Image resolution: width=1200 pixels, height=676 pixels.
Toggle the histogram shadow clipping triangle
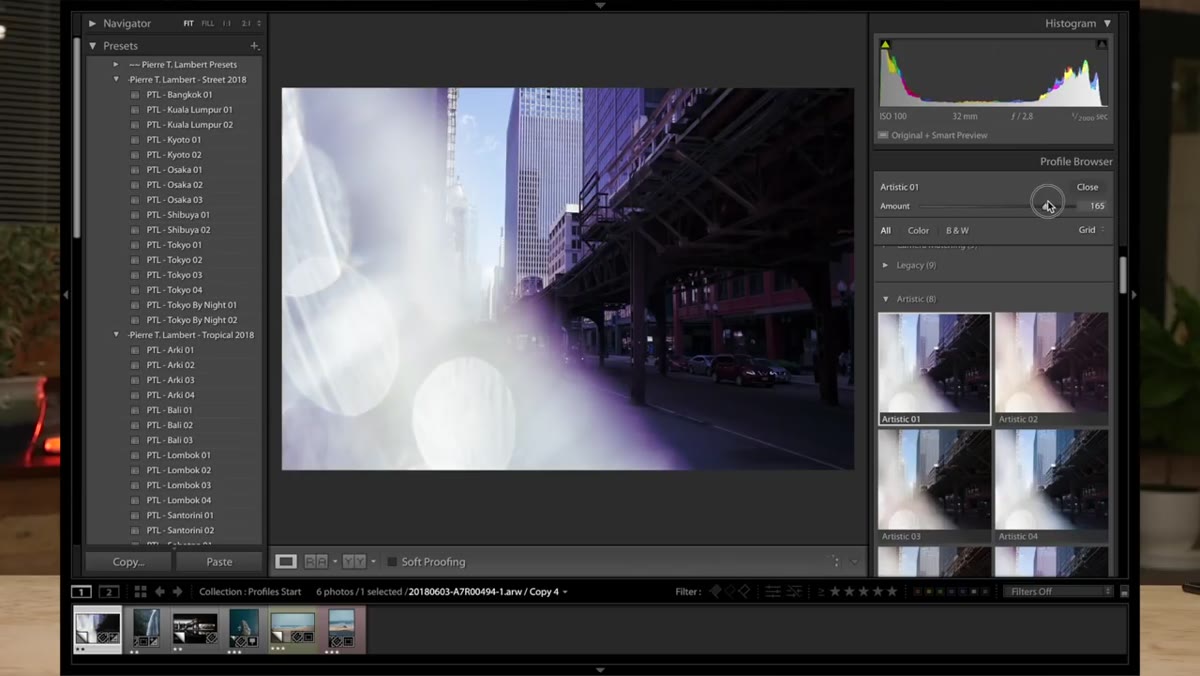(886, 45)
